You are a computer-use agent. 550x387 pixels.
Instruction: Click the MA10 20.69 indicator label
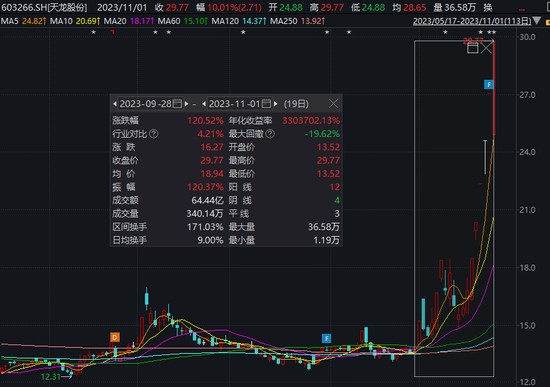coord(75,21)
